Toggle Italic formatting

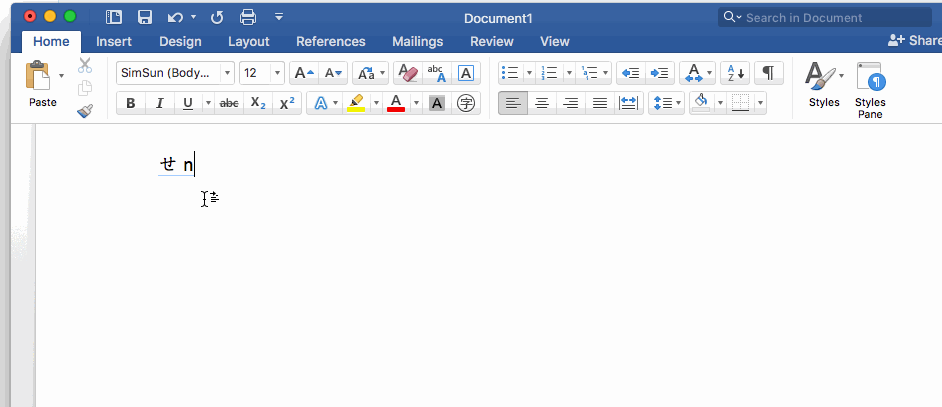pos(160,103)
